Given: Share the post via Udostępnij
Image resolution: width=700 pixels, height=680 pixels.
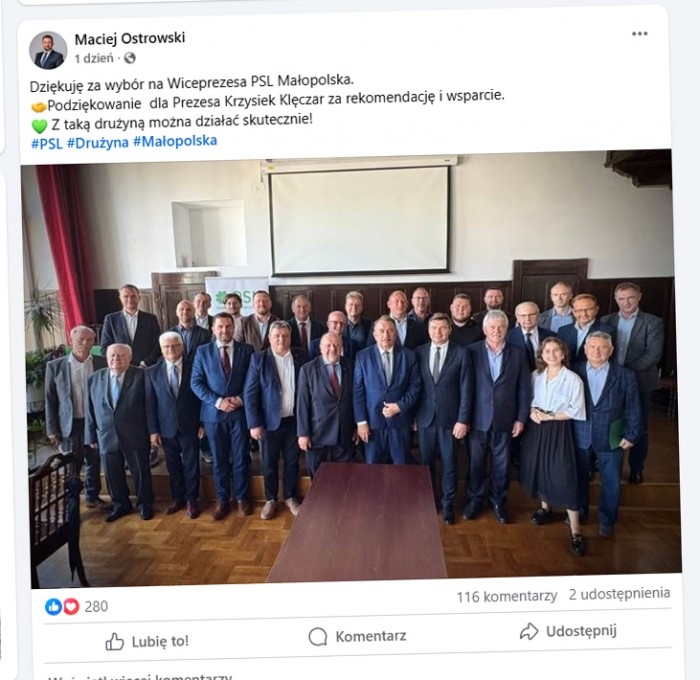Looking at the screenshot, I should (x=568, y=631).
